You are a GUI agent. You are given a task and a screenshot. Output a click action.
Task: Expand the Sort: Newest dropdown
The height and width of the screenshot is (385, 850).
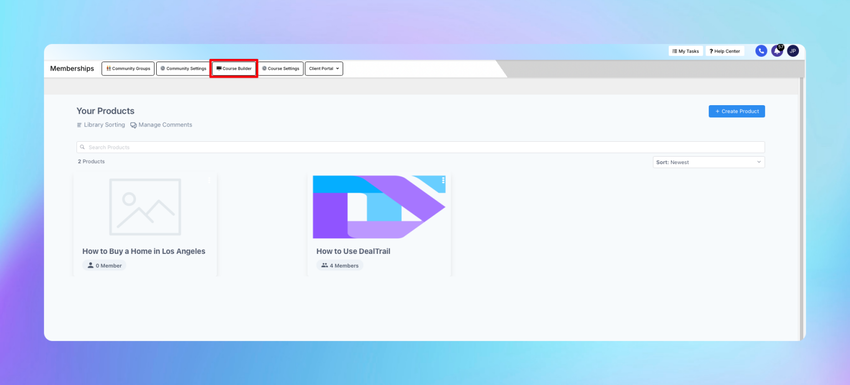tap(709, 162)
